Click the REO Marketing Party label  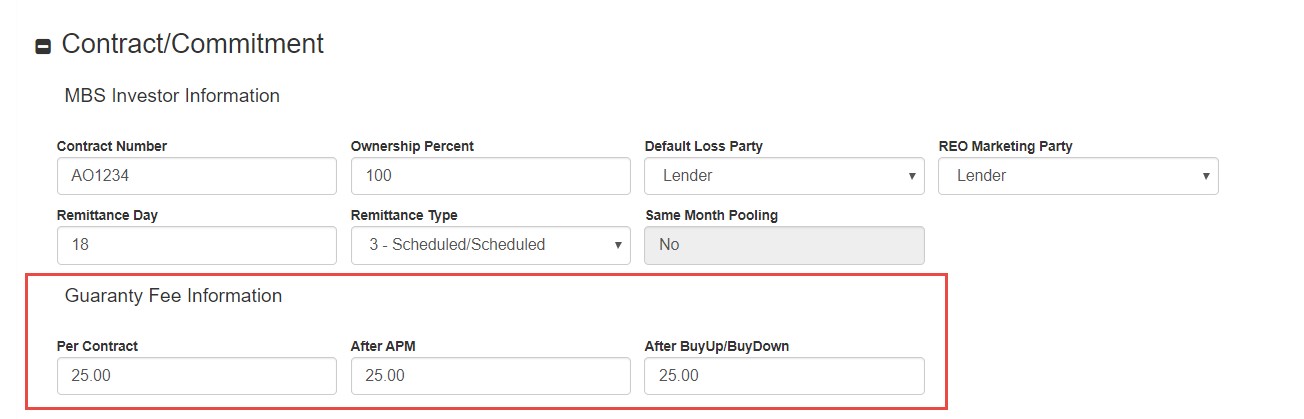pyautogui.click(x=1005, y=146)
